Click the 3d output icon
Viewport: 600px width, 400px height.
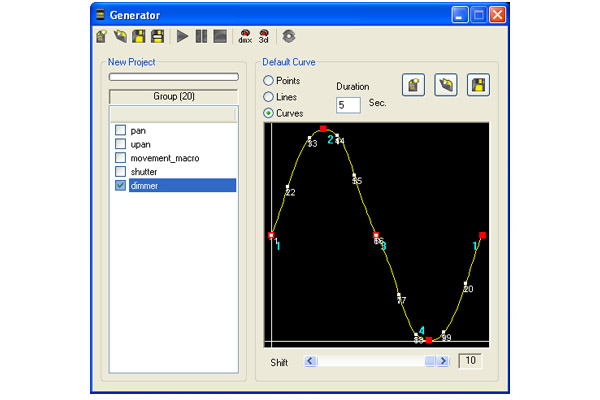(264, 37)
